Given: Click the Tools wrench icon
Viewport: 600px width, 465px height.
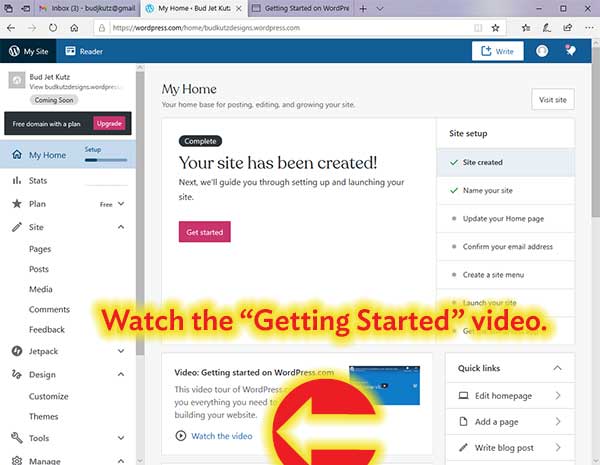Looking at the screenshot, I should click(16, 438).
